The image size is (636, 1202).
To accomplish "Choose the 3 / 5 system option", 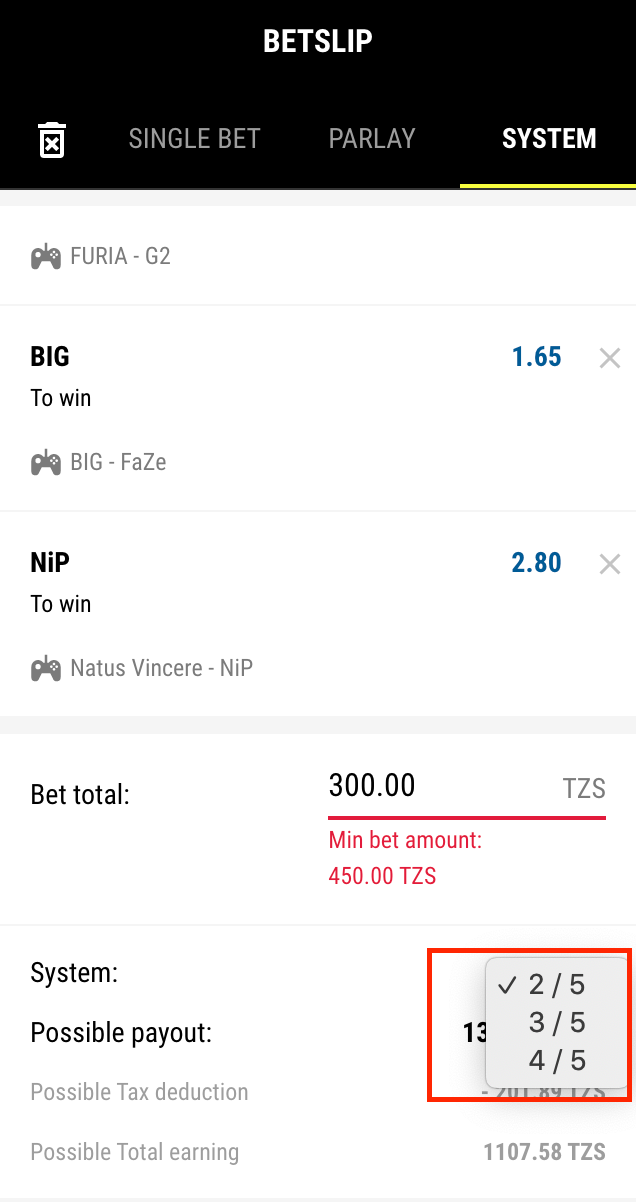I will pyautogui.click(x=556, y=1022).
